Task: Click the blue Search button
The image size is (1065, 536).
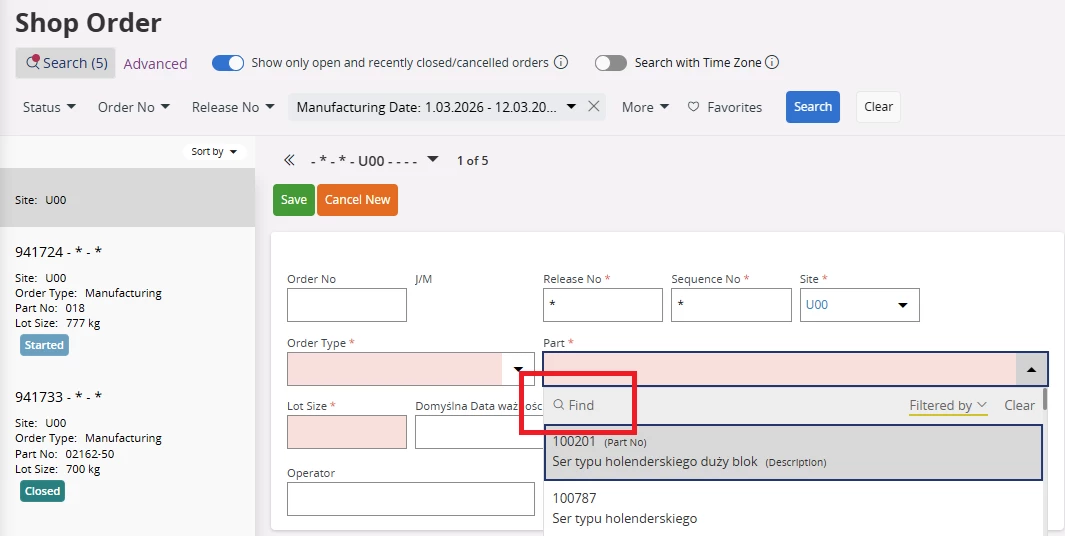Action: [813, 107]
